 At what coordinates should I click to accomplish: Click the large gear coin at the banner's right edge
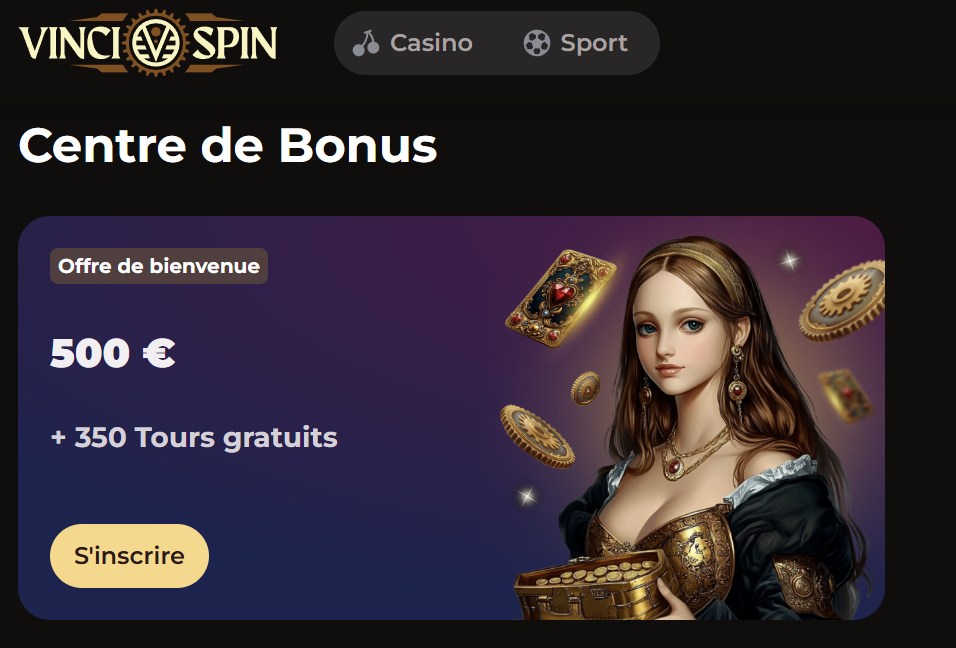844,300
